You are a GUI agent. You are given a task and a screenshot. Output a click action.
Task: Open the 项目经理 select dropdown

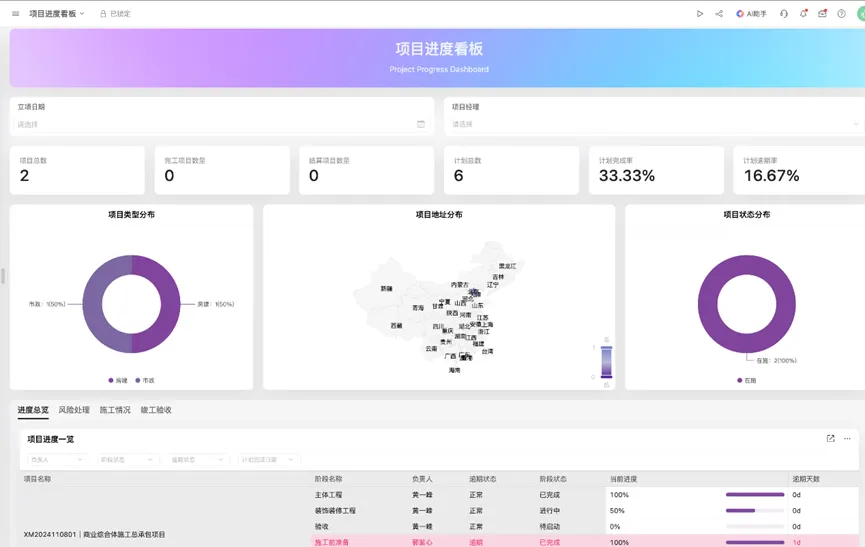(656, 124)
